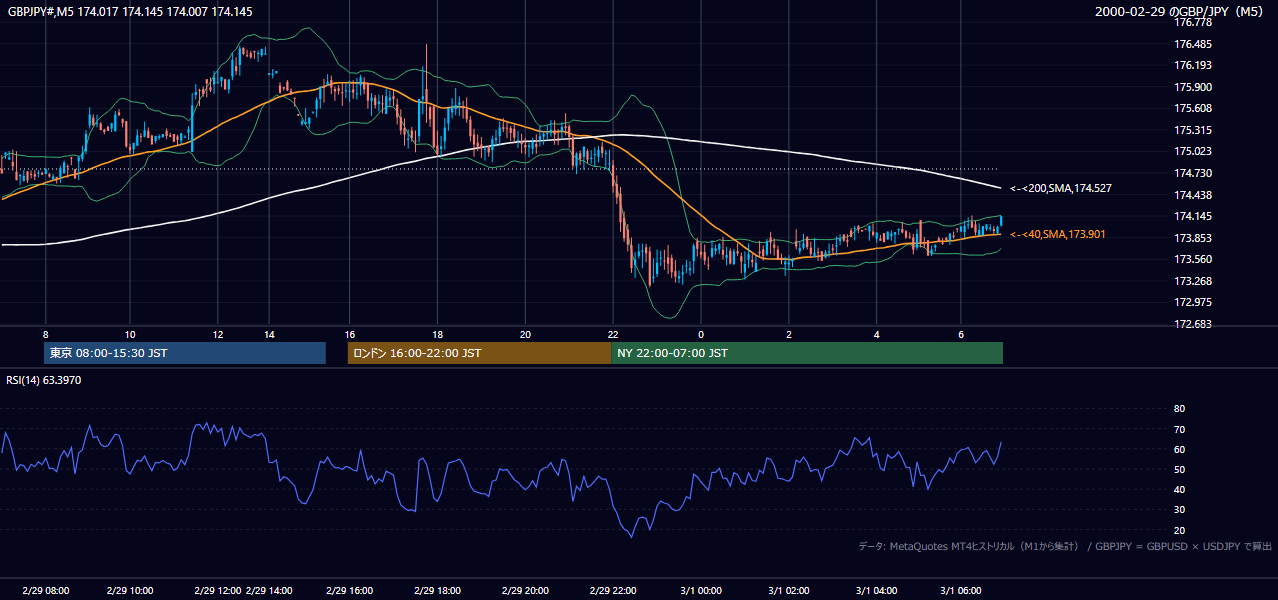Image resolution: width=1278 pixels, height=600 pixels.
Task: Select the RSI scale value 60
Action: 1179,449
